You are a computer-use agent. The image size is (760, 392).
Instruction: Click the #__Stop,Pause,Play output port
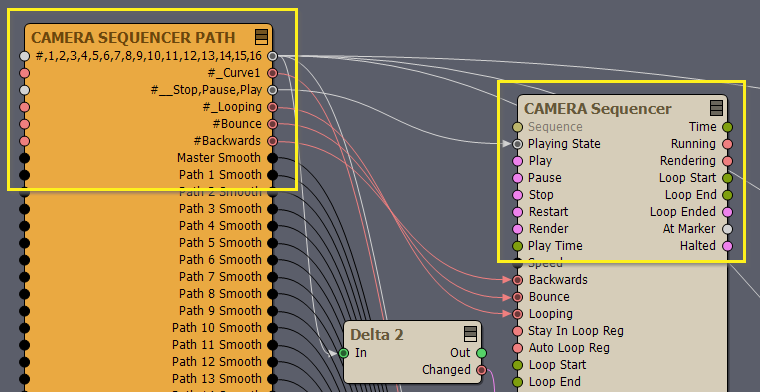click(272, 90)
